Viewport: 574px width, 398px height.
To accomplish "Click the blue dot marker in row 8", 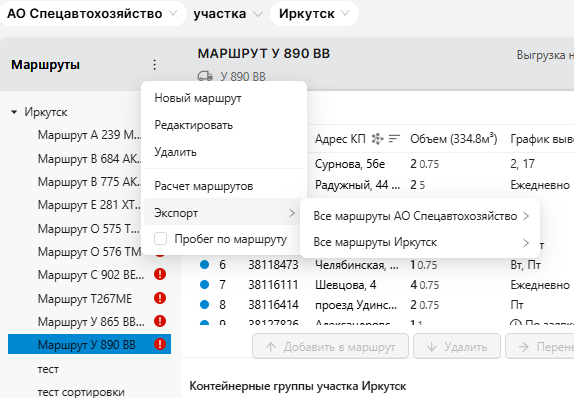I will pos(205,304).
